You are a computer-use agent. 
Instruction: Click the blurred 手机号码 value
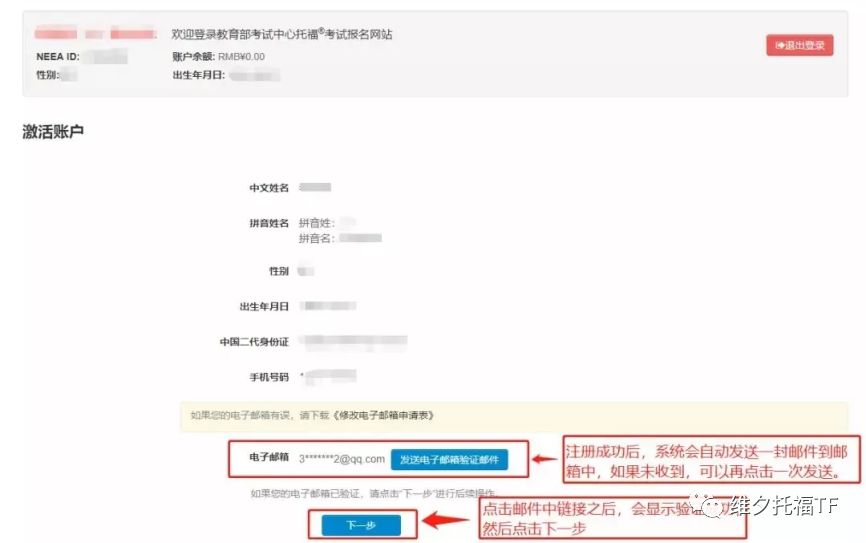(x=329, y=377)
